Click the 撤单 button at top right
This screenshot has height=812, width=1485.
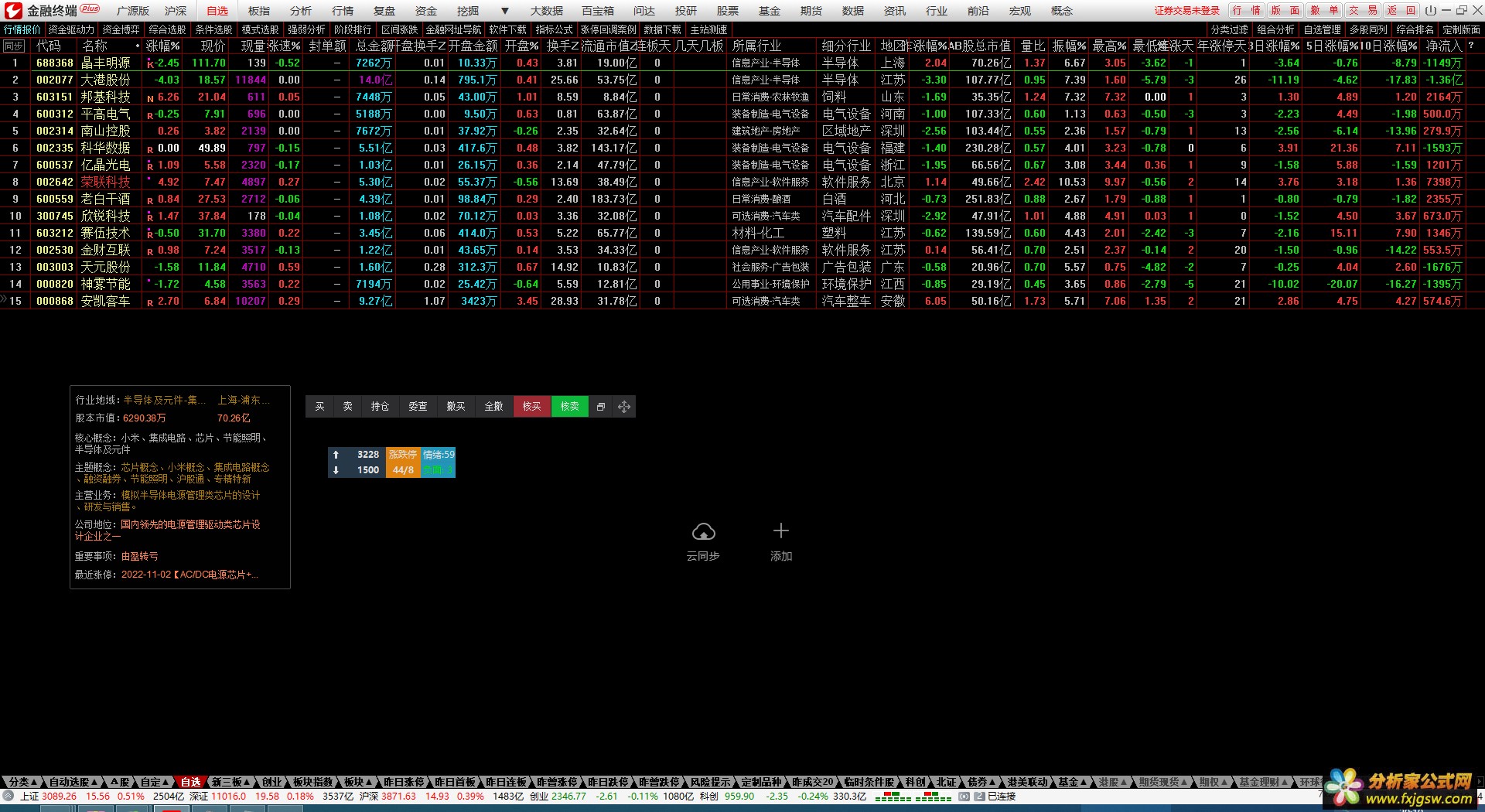[x=1324, y=11]
